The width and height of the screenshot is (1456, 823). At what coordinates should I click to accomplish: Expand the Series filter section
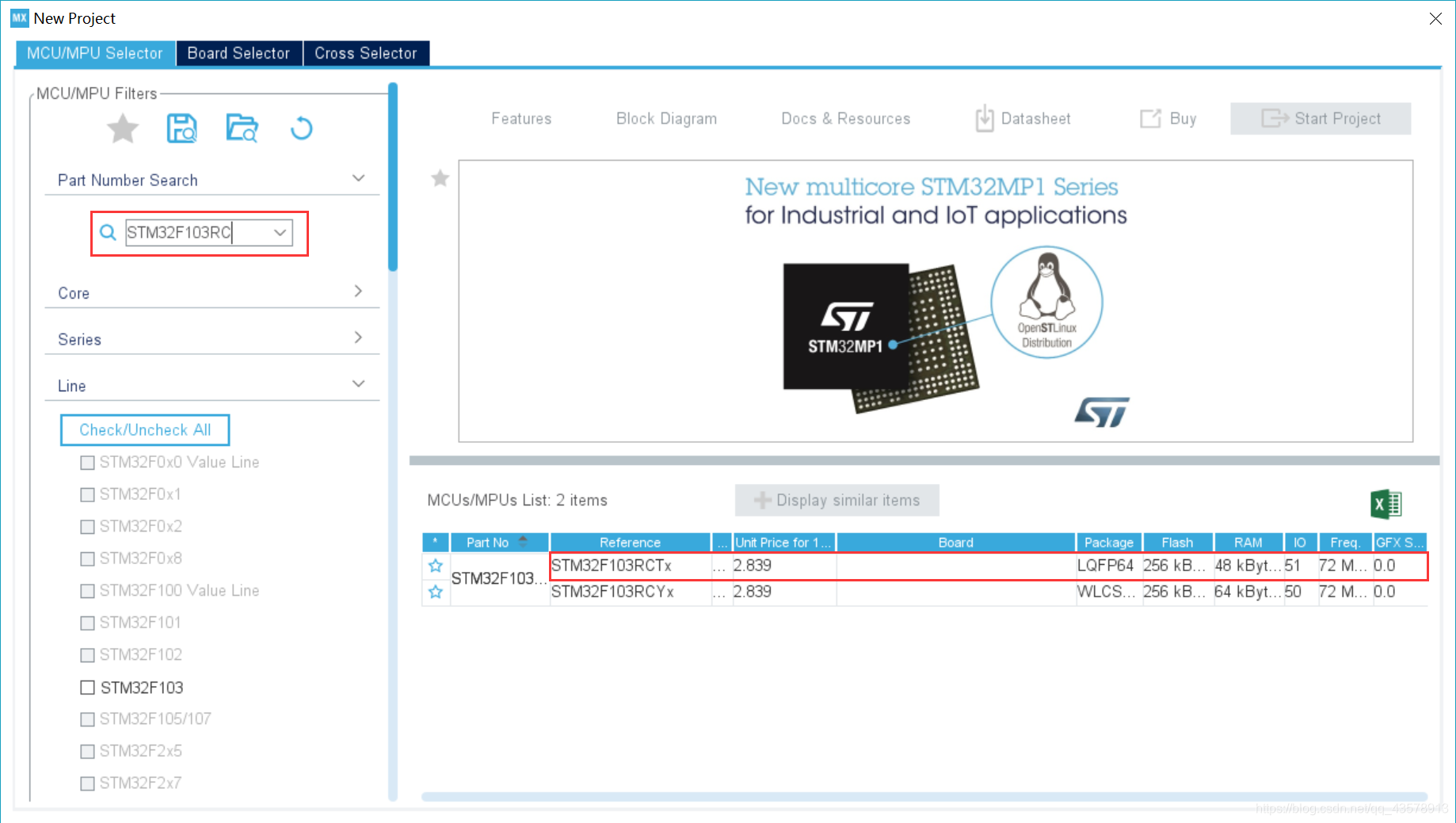(x=358, y=337)
